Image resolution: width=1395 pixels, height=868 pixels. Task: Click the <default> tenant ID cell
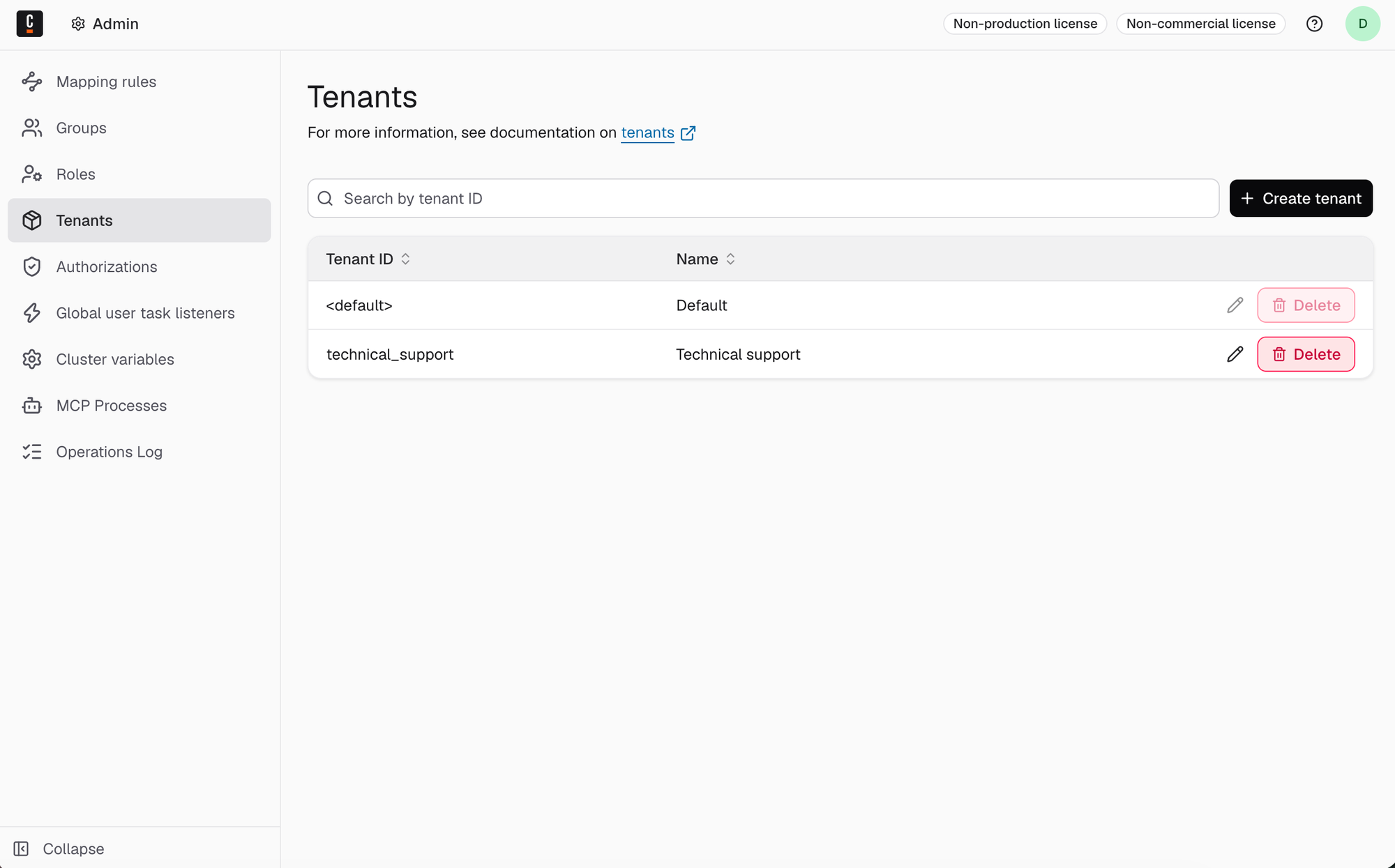(359, 305)
